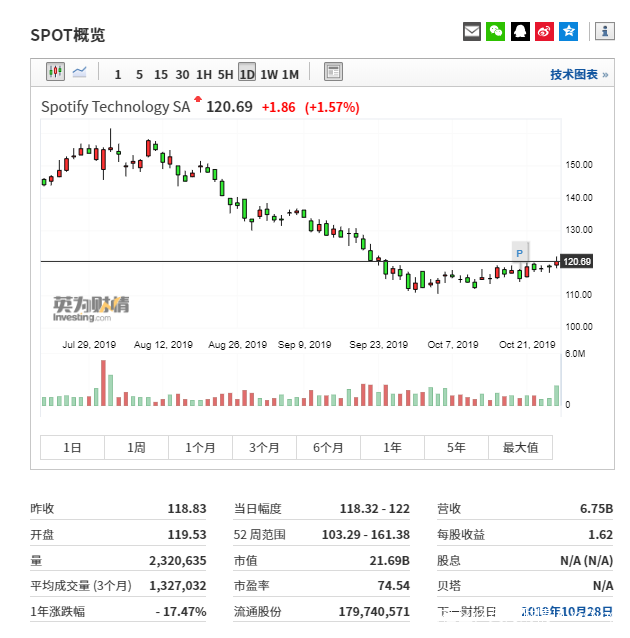Select the 1W interval
The height and width of the screenshot is (638, 630).
(269, 74)
